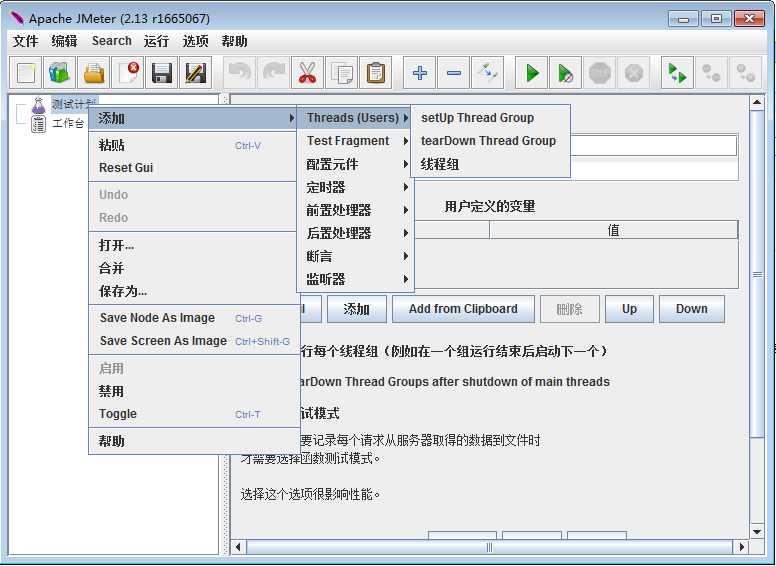Click the New test plan toolbar icon
This screenshot has height=566, width=776.
pos(26,73)
